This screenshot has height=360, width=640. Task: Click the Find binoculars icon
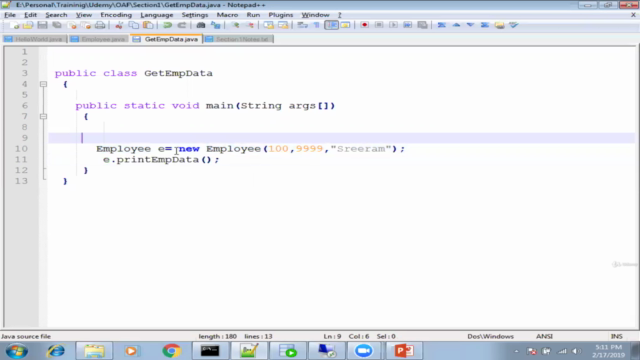[x=201, y=25]
